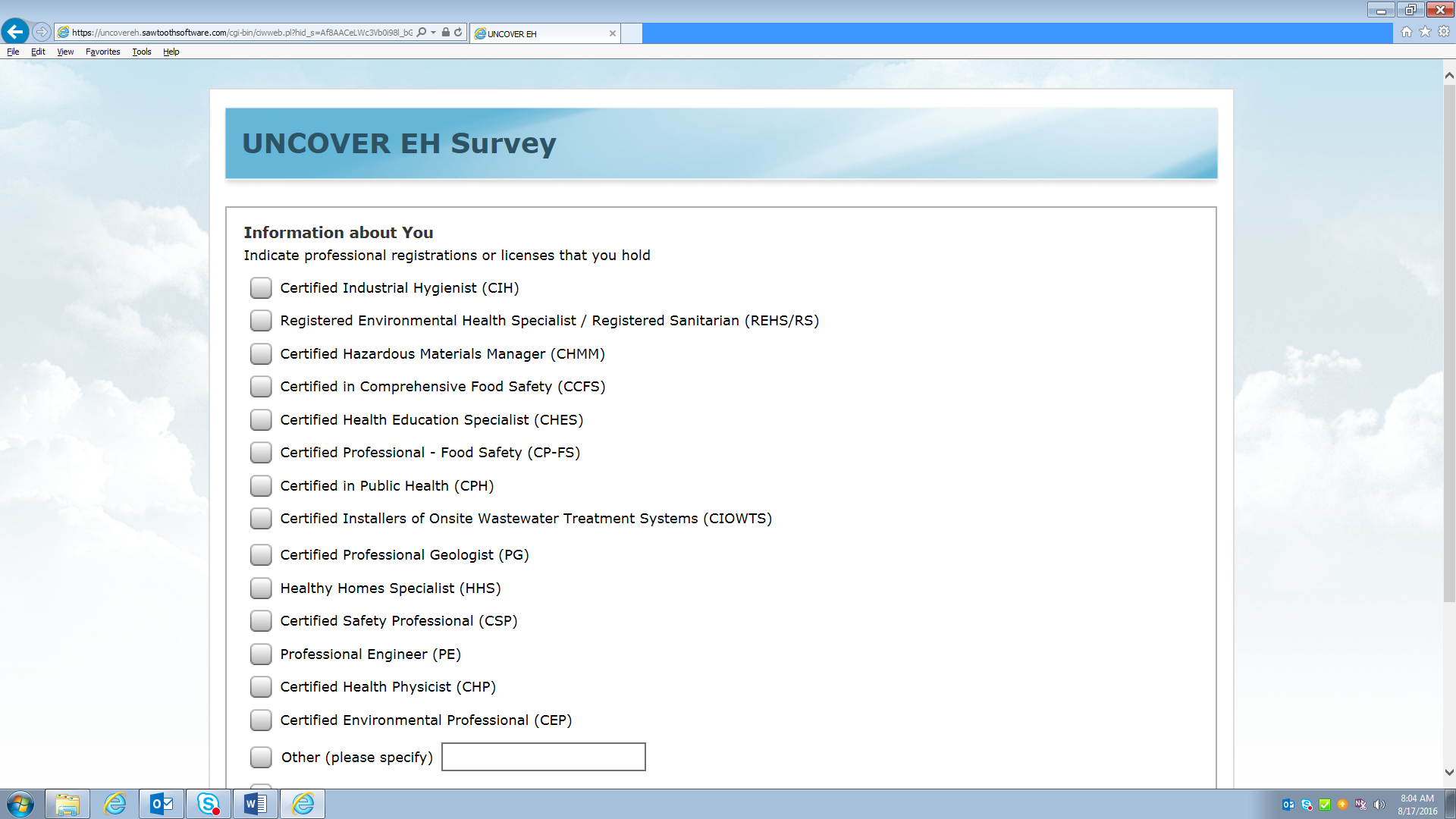Check Certified in Public Health (CPH)
The height and width of the screenshot is (819, 1456).
point(261,486)
